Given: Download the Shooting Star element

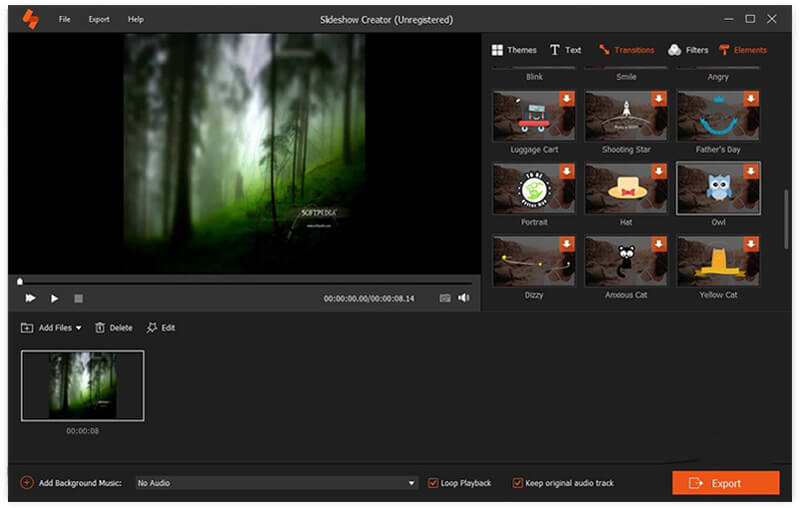Looking at the screenshot, I should click(659, 98).
